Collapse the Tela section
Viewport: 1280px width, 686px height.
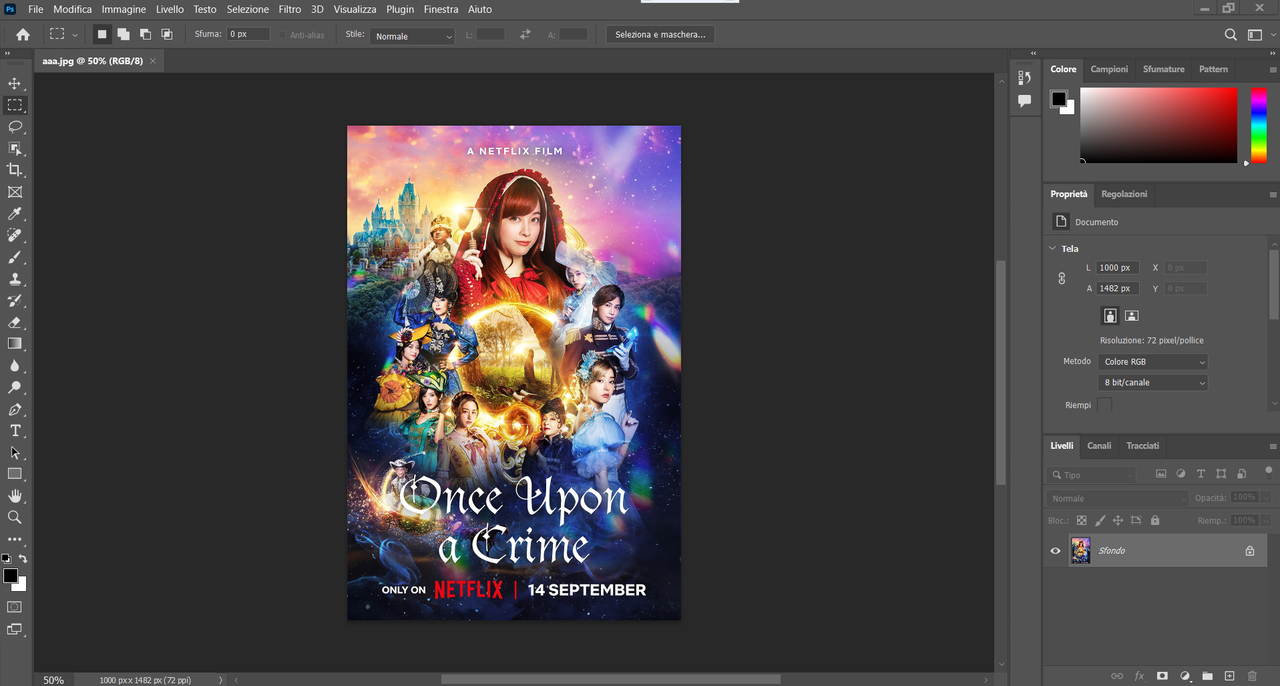[x=1052, y=248]
